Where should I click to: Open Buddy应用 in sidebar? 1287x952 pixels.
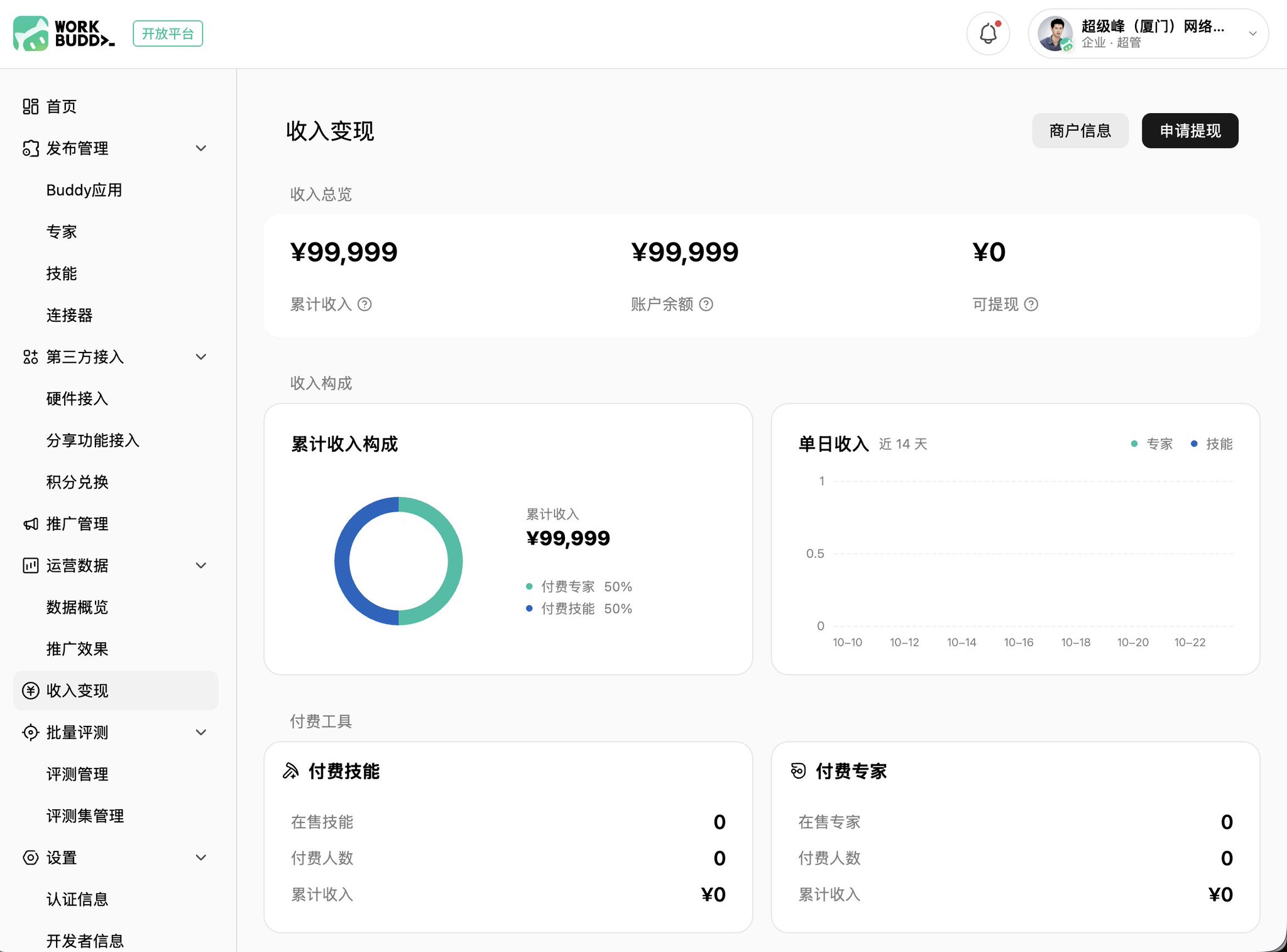click(x=84, y=190)
